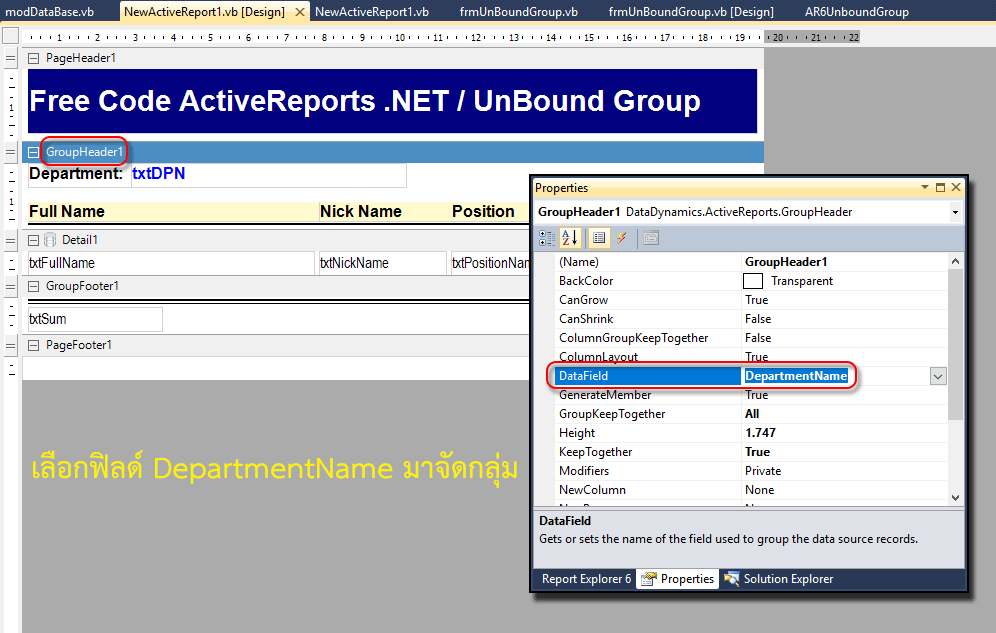
Task: Click the CanShrink property row
Action: click(750, 319)
